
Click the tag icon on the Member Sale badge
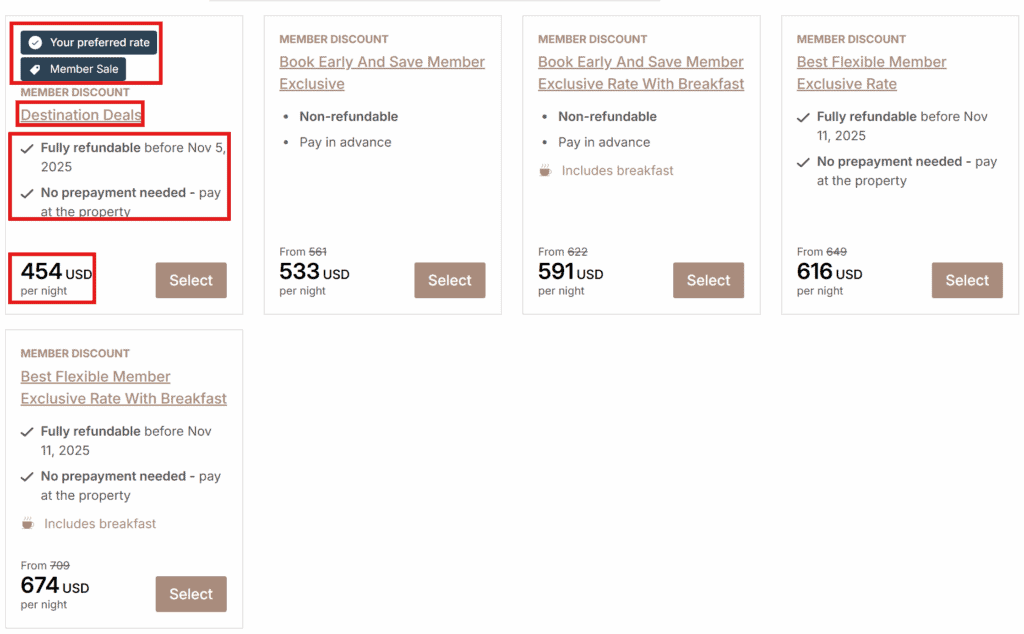click(x=33, y=70)
